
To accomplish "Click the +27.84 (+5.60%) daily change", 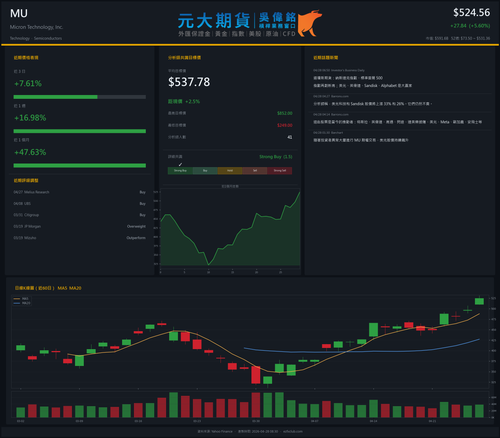I will tap(470, 26).
